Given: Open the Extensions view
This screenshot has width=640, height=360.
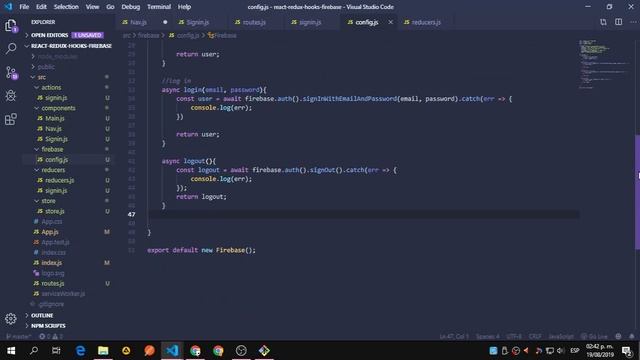Looking at the screenshot, I should [11, 119].
